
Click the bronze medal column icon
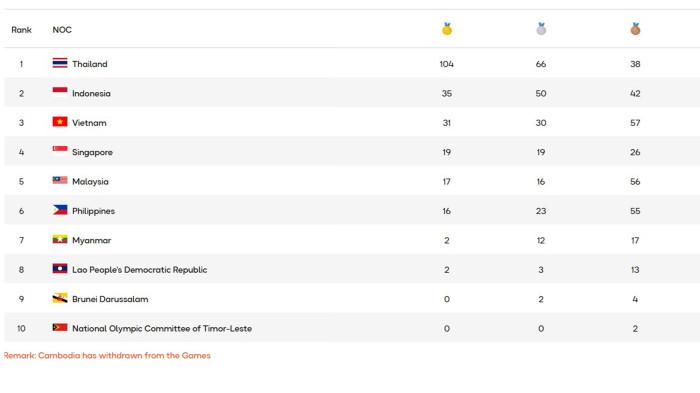635,29
